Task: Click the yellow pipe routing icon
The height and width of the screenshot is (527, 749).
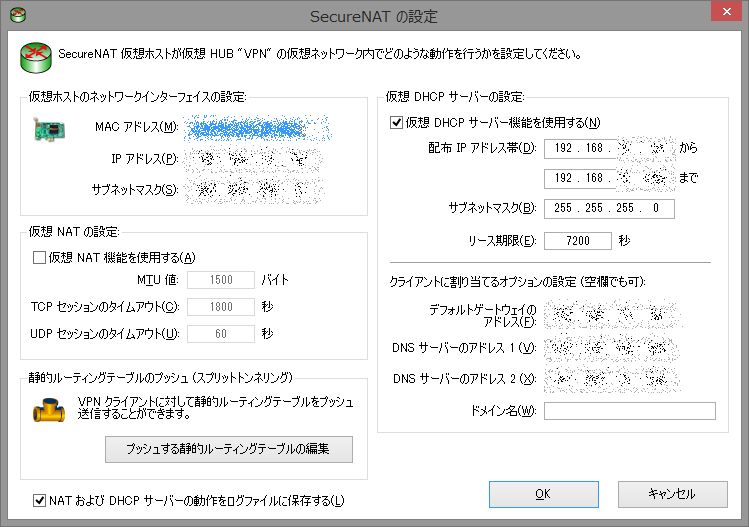Action: pos(49,410)
